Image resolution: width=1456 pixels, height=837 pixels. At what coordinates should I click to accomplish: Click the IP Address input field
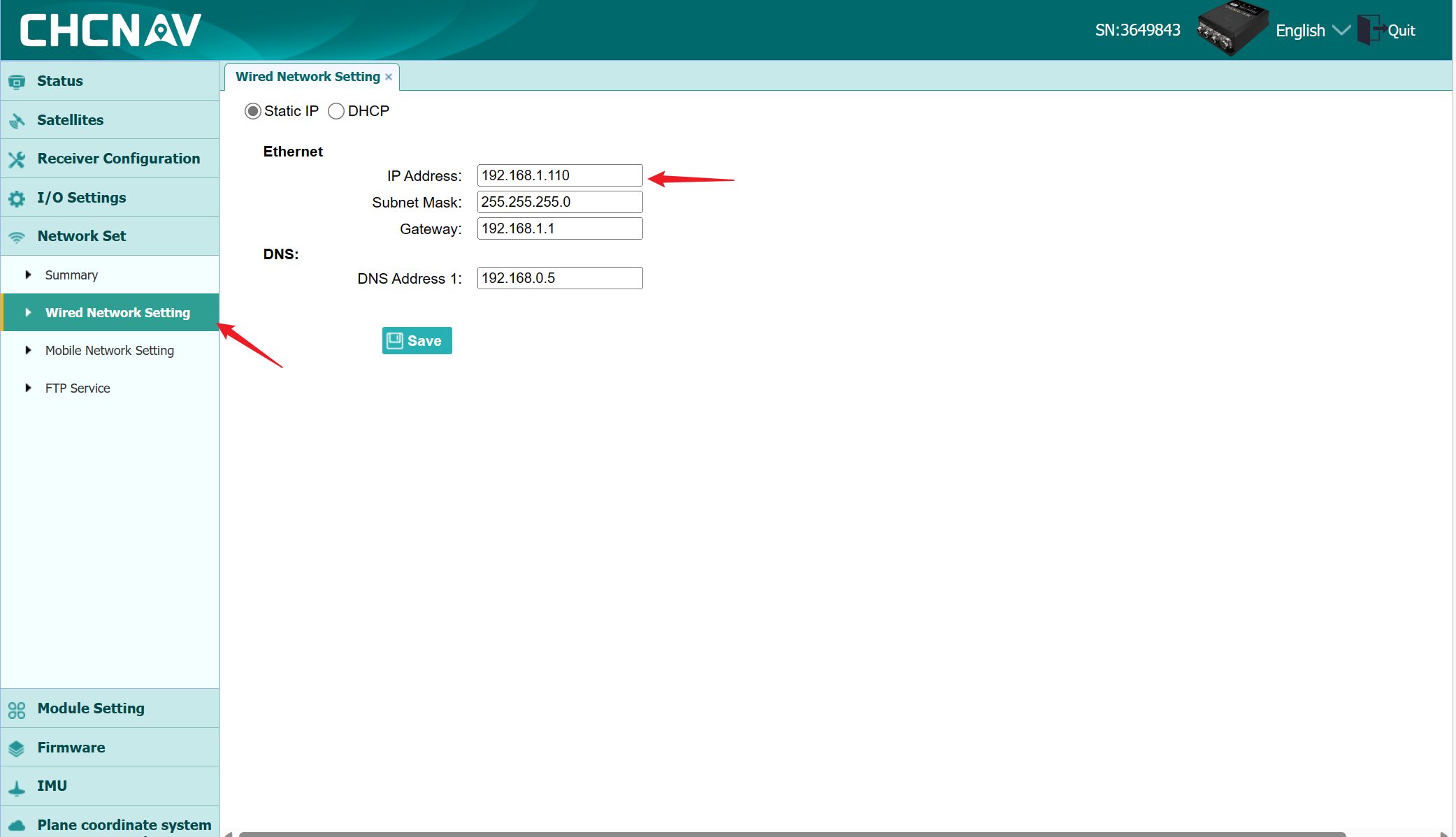click(x=559, y=175)
